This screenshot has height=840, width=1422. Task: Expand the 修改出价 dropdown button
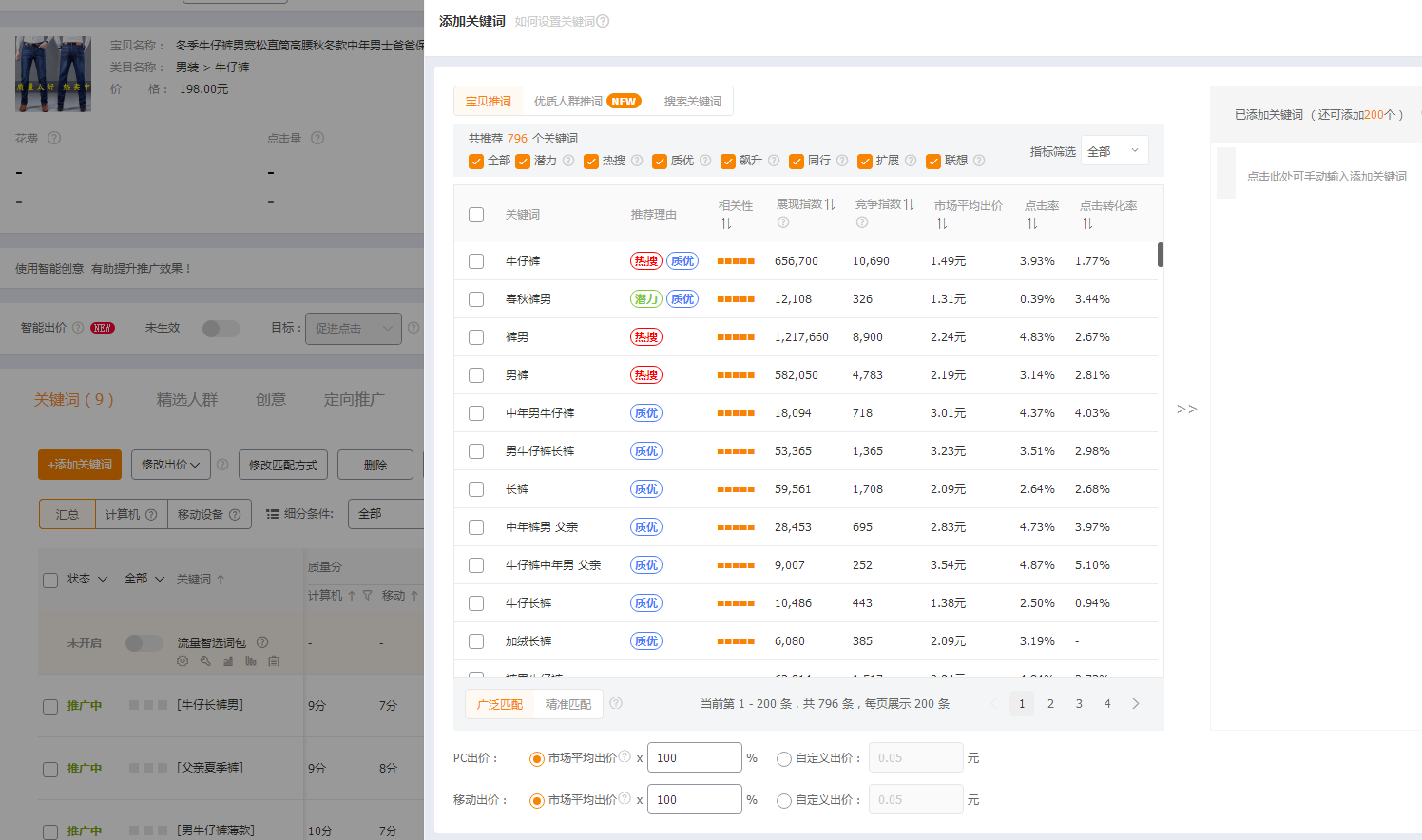(x=171, y=465)
